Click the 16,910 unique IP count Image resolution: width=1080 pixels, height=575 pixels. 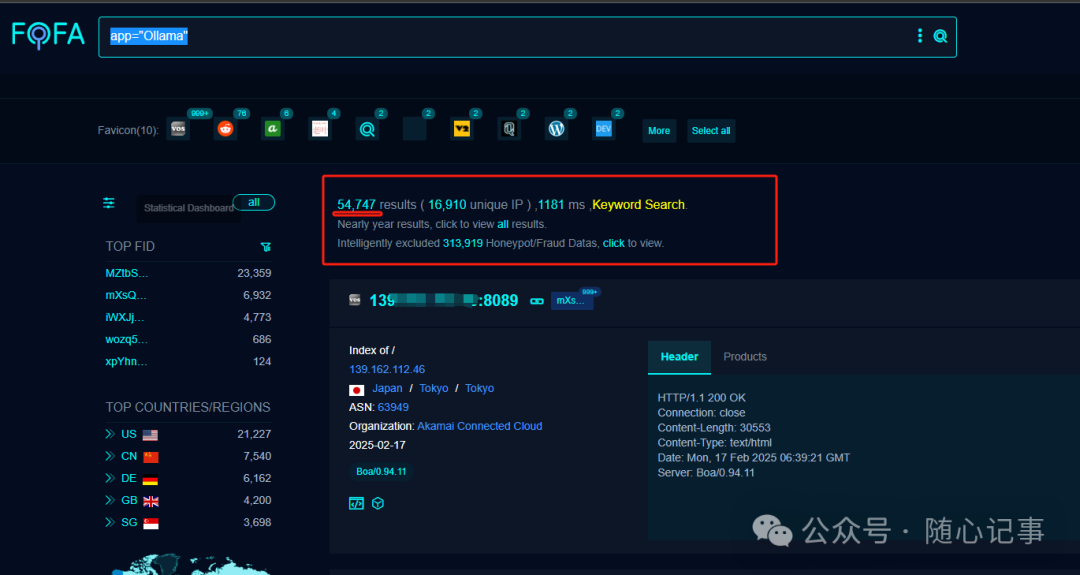(447, 205)
